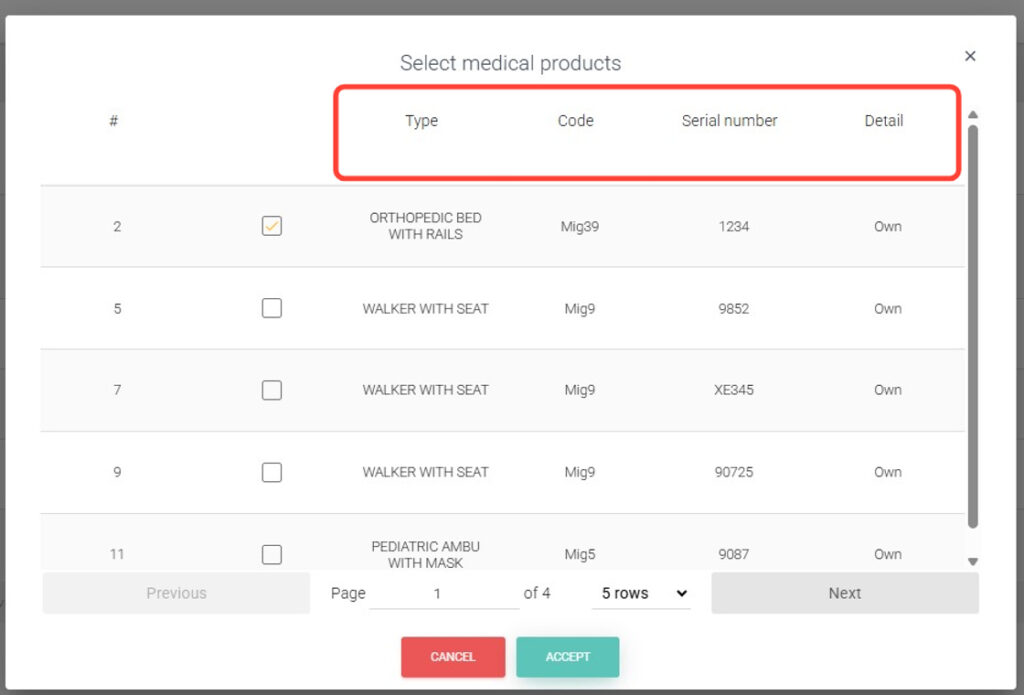Enable the Pediatric Ambu with Mask checkbox

tap(271, 554)
